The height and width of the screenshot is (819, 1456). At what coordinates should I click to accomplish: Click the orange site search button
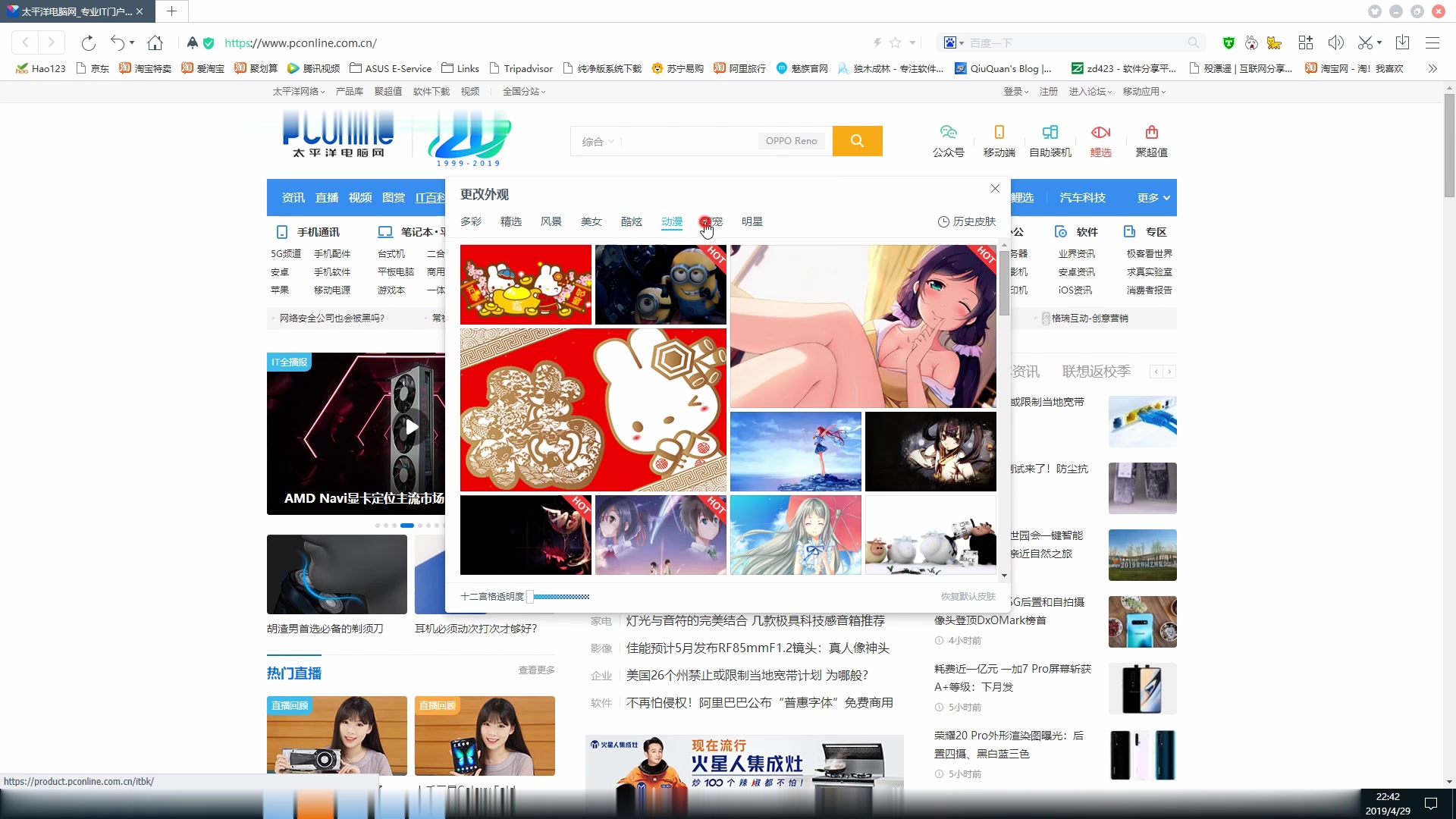click(857, 141)
